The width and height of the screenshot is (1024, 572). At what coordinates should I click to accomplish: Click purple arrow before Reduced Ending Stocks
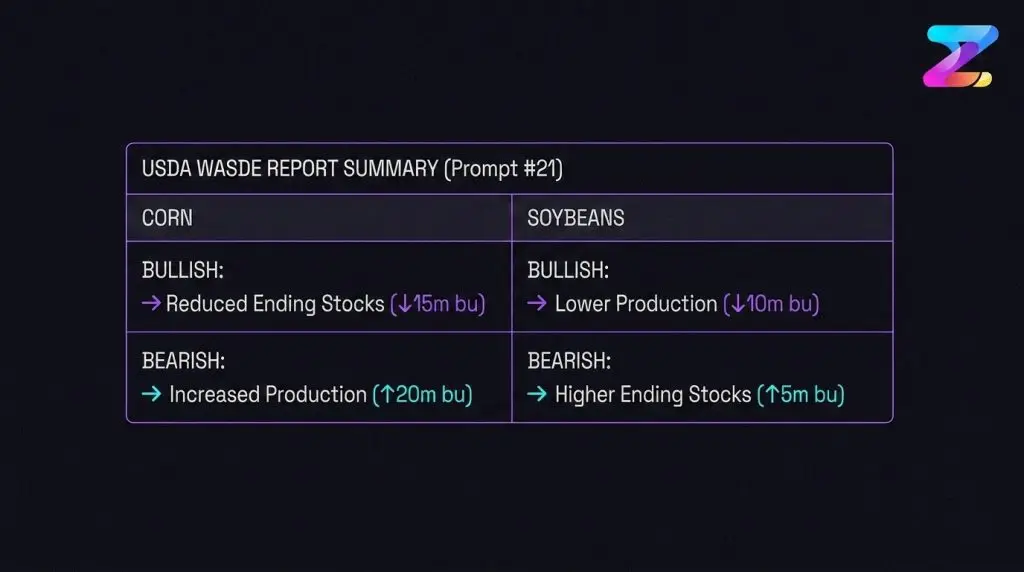tap(151, 303)
